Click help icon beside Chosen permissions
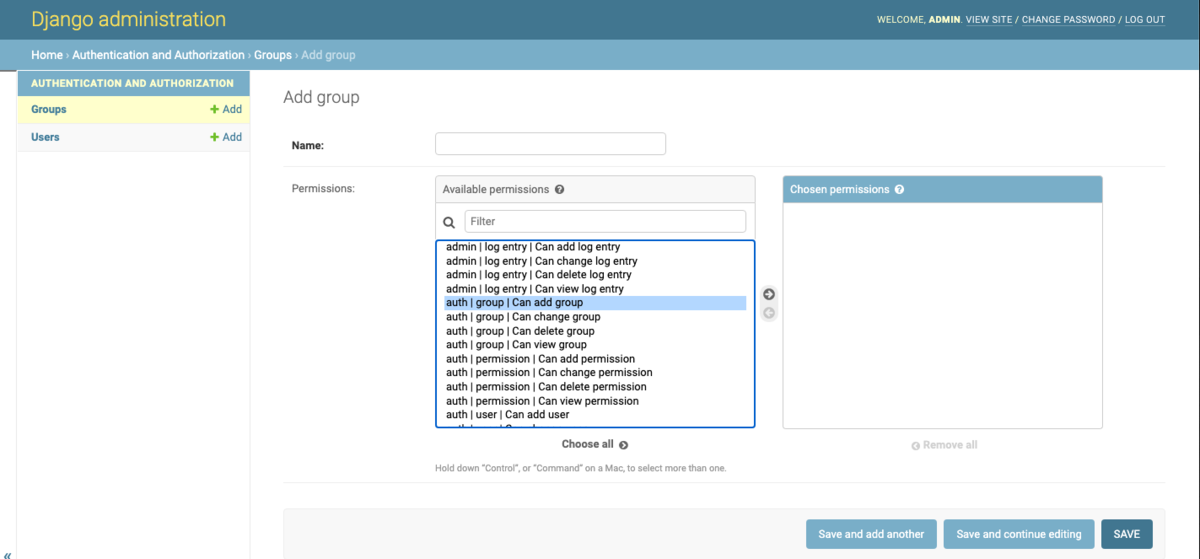1200x559 pixels. pos(899,189)
